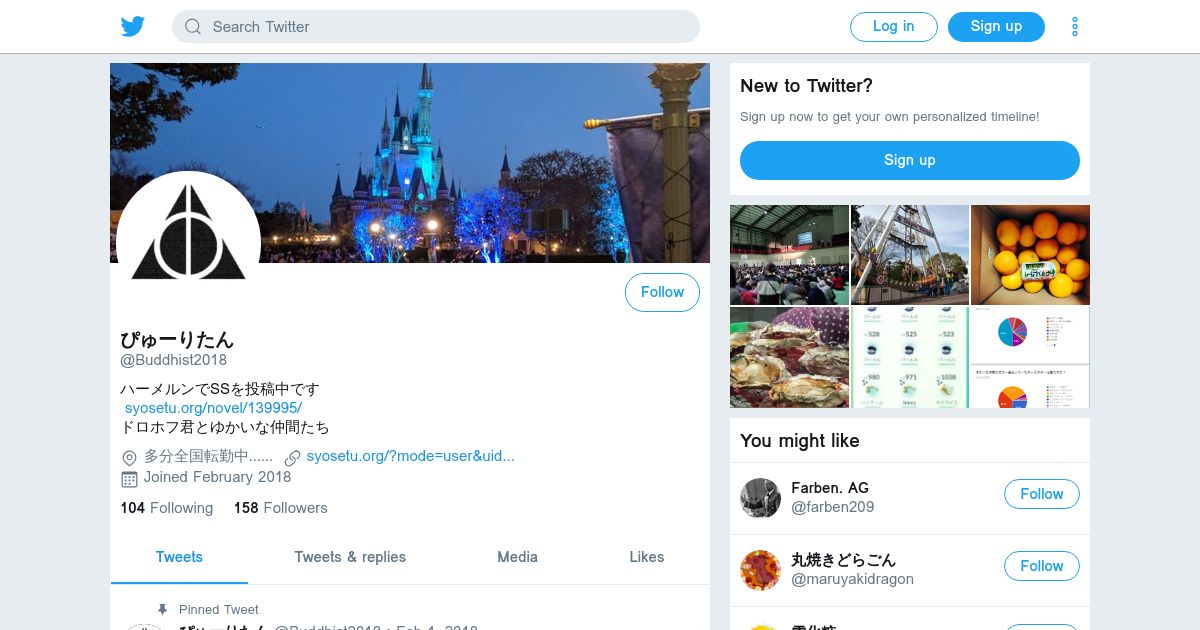Open the syosetu.org/?mode=user profile website link

click(x=410, y=456)
